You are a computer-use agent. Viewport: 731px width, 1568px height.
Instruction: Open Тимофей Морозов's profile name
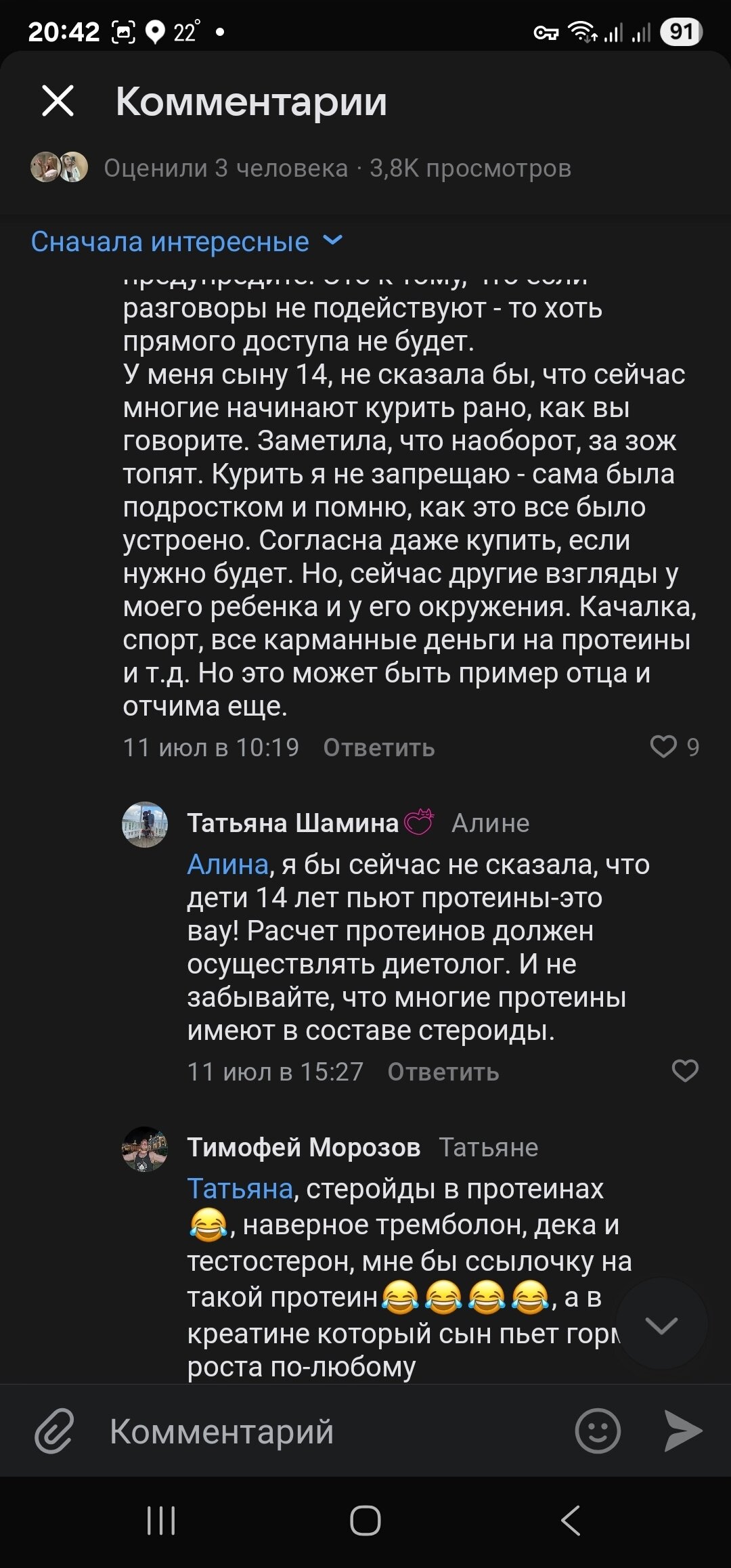tap(303, 1148)
